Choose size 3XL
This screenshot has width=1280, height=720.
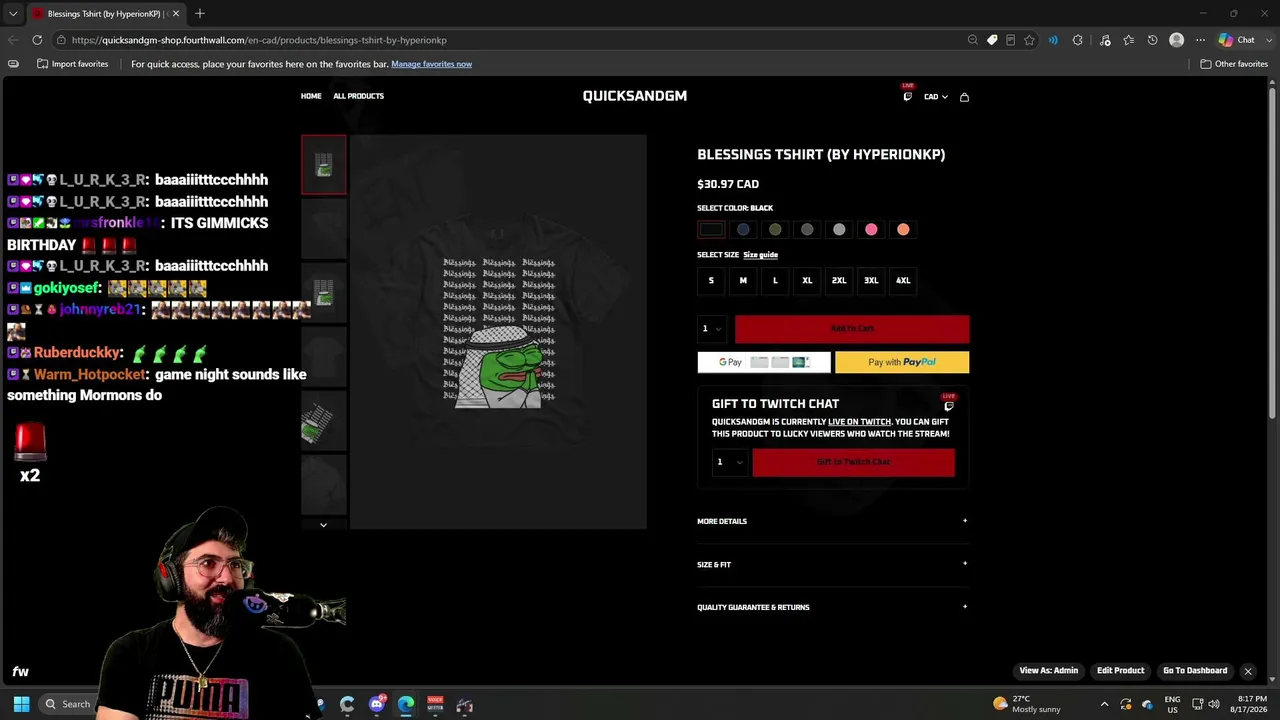[871, 281]
